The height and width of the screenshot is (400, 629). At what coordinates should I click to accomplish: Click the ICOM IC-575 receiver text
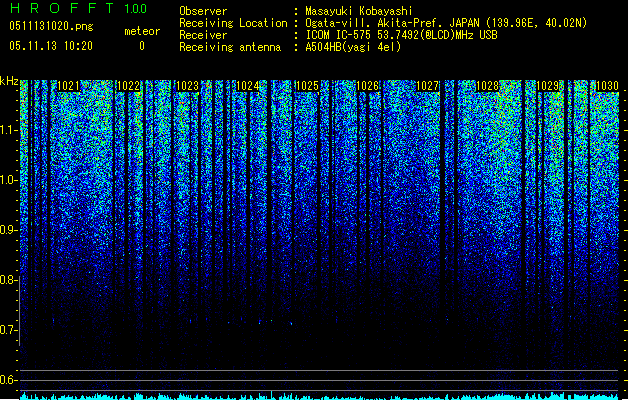coord(401,35)
